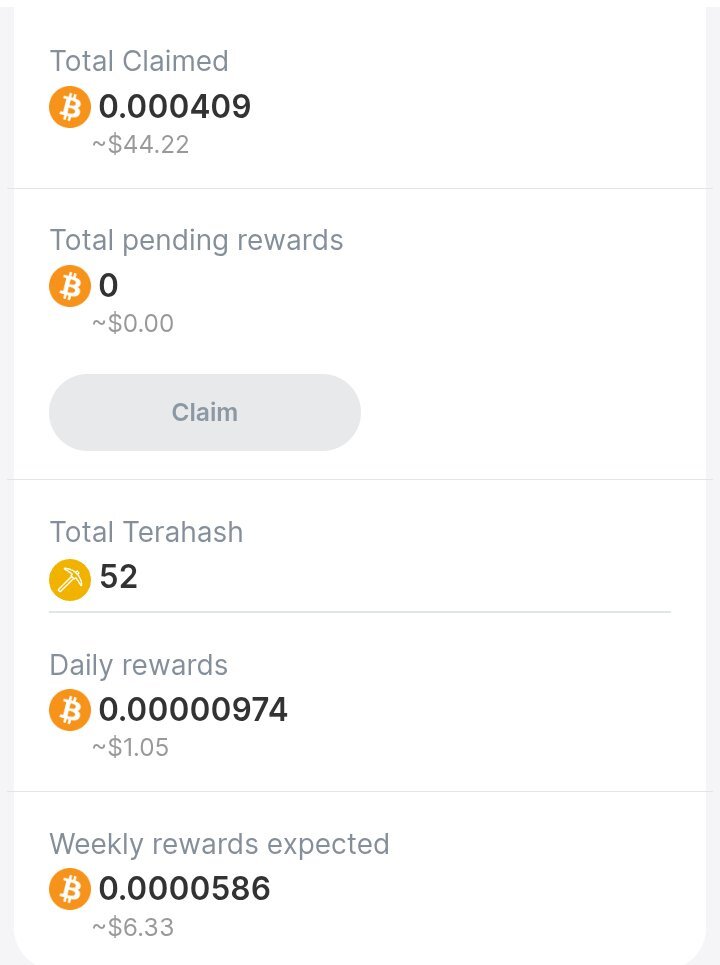Select the Weekly rewards expected label
This screenshot has width=720, height=965.
[219, 844]
